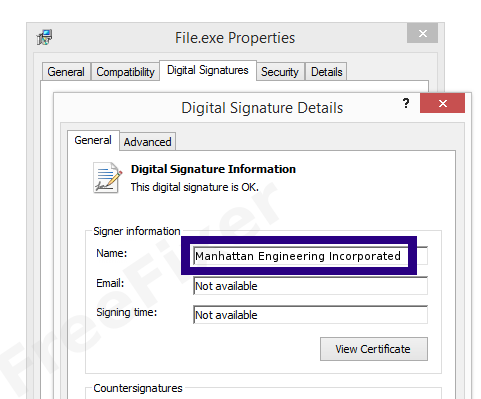Click the 'Name:' label
This screenshot has width=481, height=399.
[x=112, y=253]
